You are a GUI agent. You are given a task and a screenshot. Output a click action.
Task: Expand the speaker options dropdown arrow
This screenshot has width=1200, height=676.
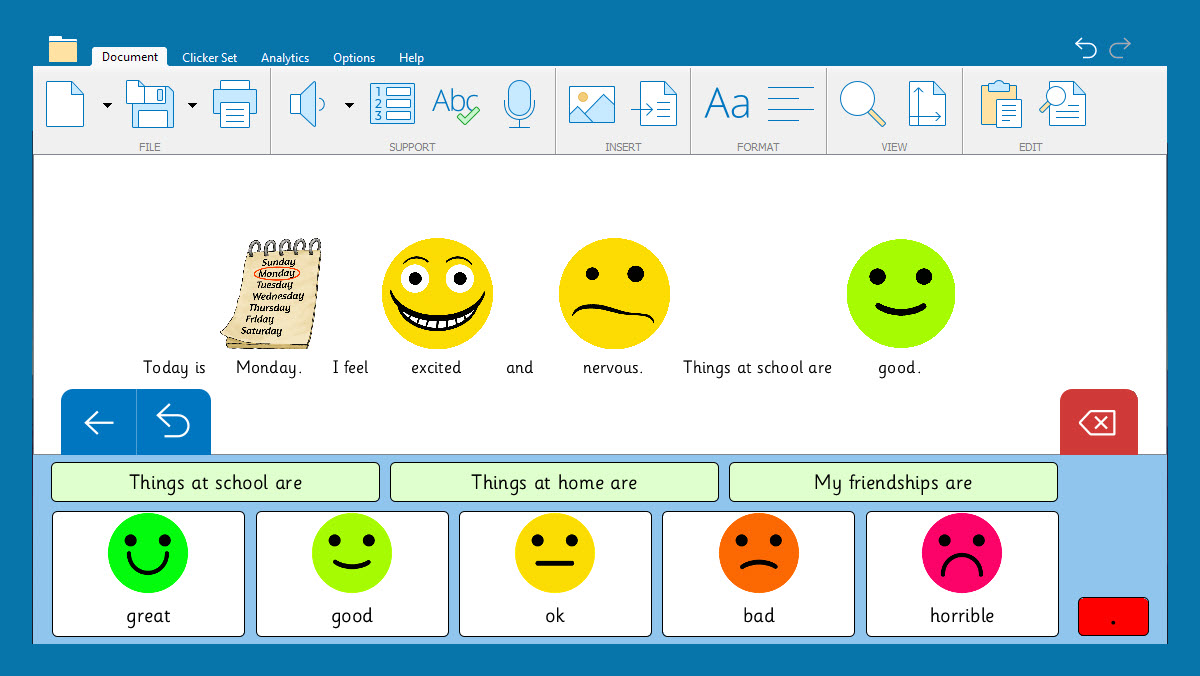pos(349,105)
